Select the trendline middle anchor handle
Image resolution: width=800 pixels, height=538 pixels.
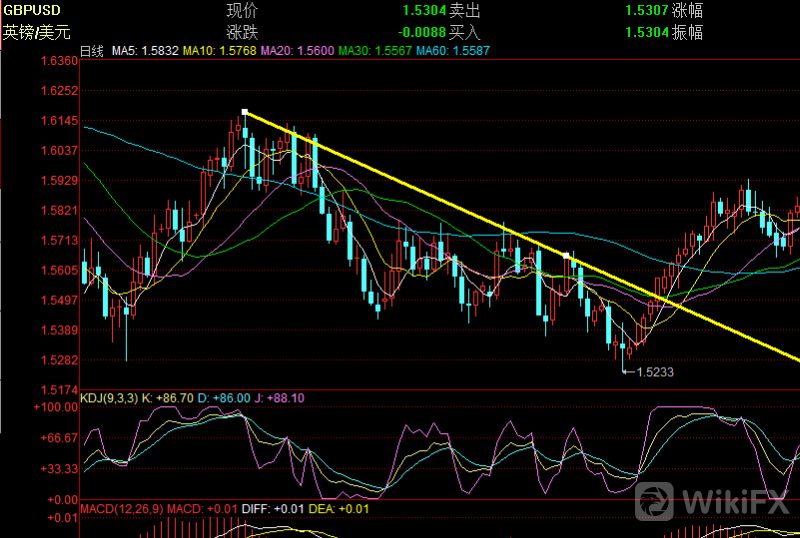(567, 257)
